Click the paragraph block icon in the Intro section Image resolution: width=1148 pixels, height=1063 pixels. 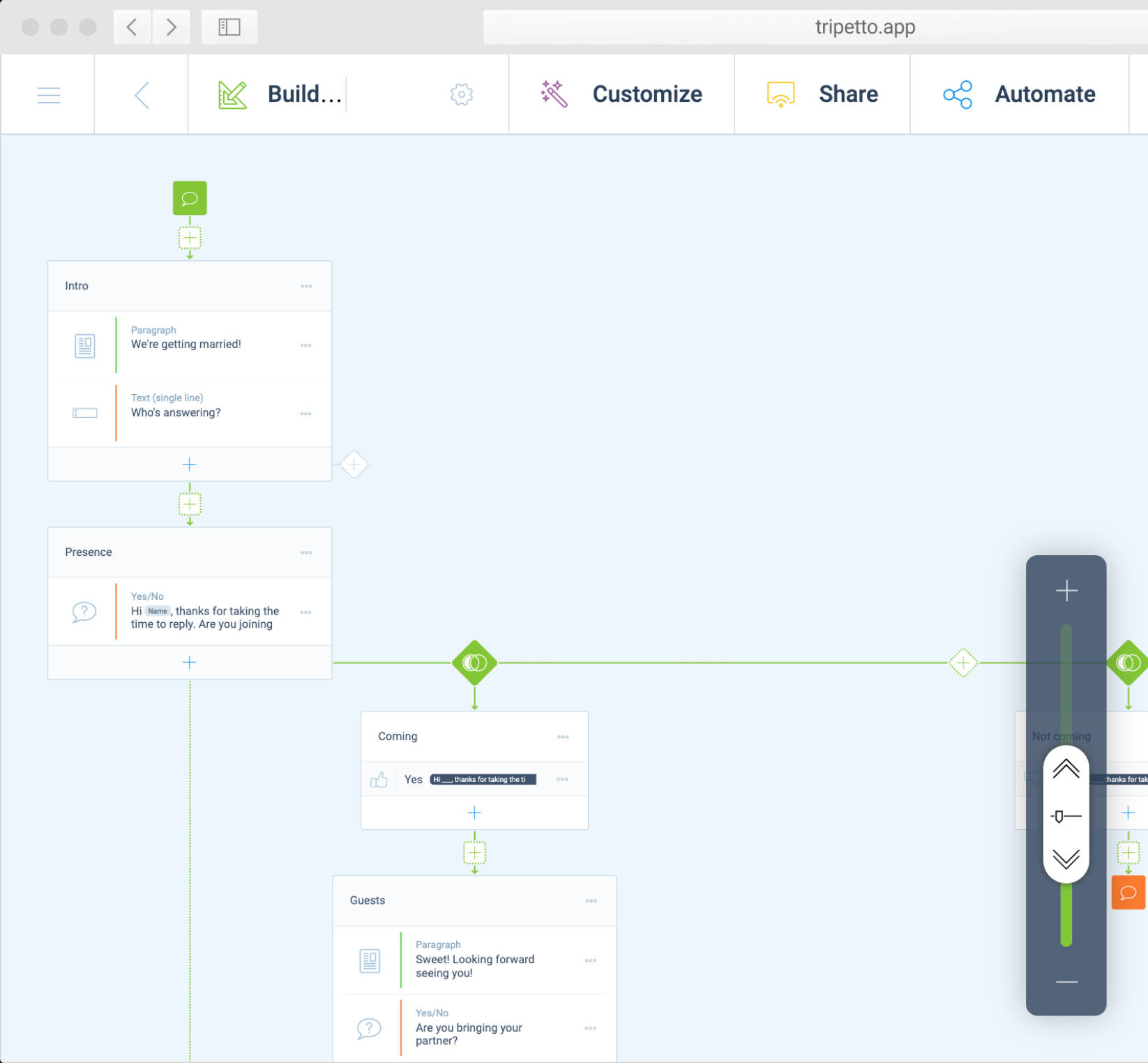(x=84, y=345)
